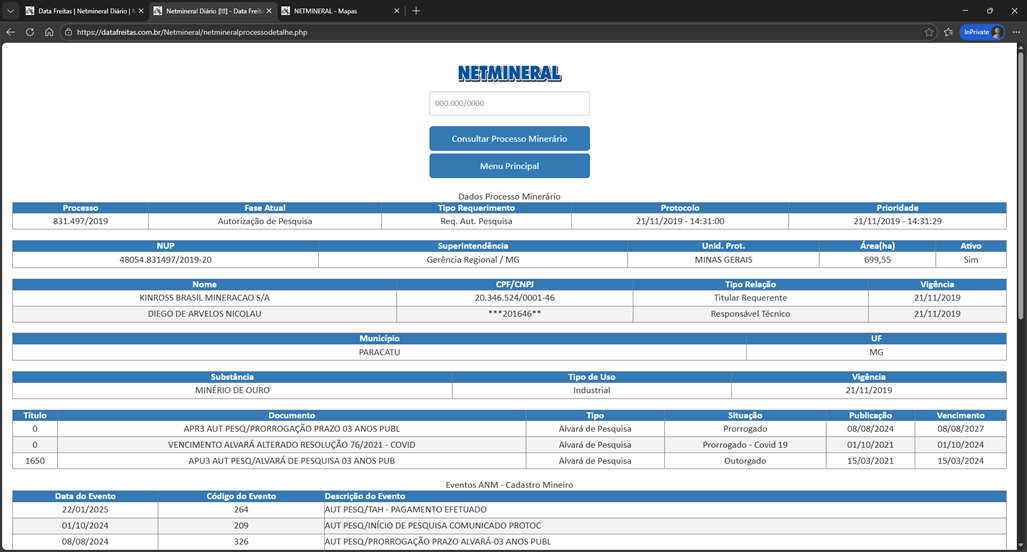Close the Netmineral Diário [!!!] tab
This screenshot has height=552, width=1027.
(269, 10)
